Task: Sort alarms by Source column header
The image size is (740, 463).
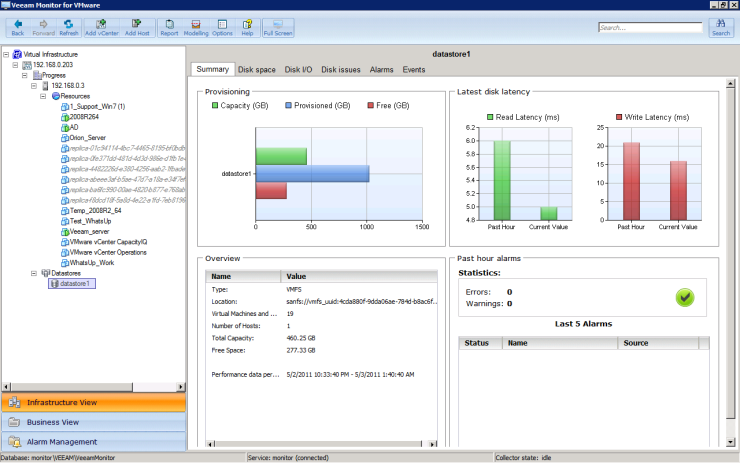Action: tap(658, 343)
